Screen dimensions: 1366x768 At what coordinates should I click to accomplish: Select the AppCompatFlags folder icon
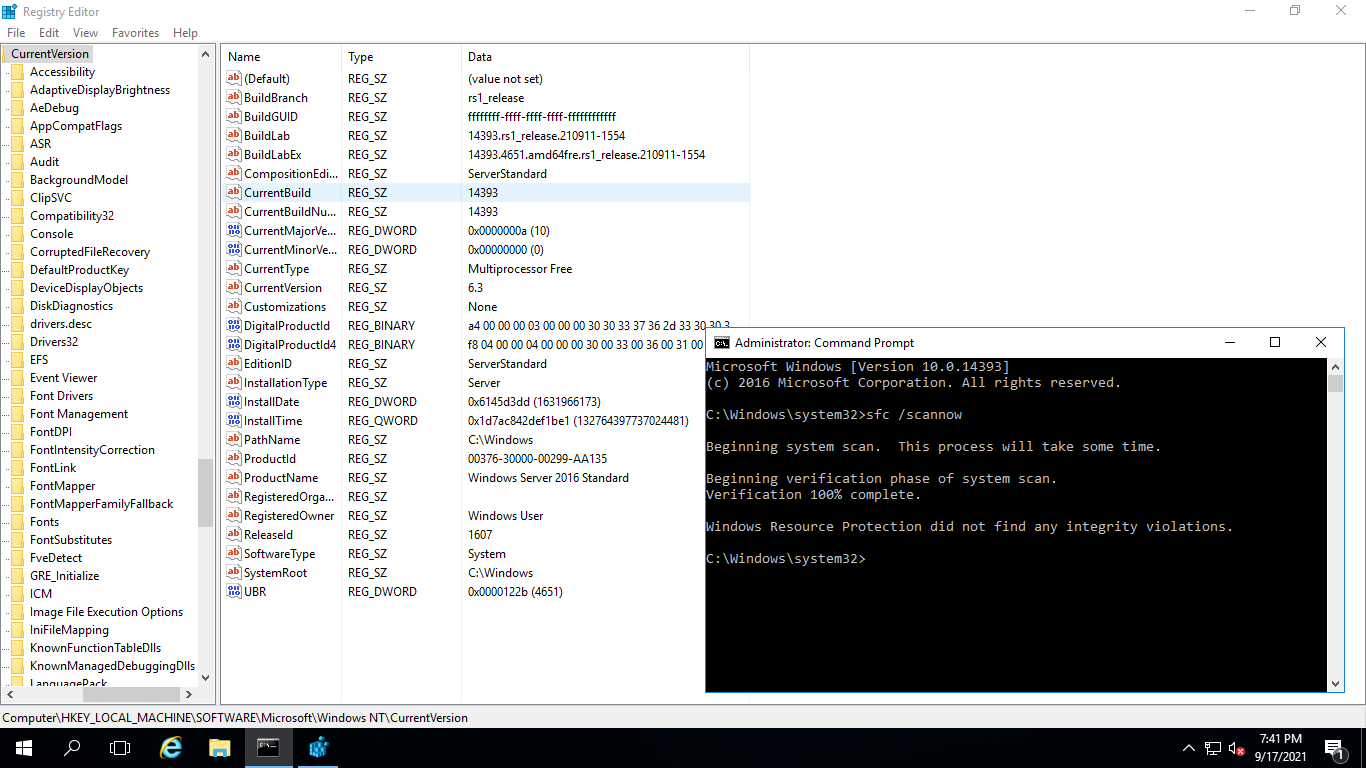[x=17, y=126]
